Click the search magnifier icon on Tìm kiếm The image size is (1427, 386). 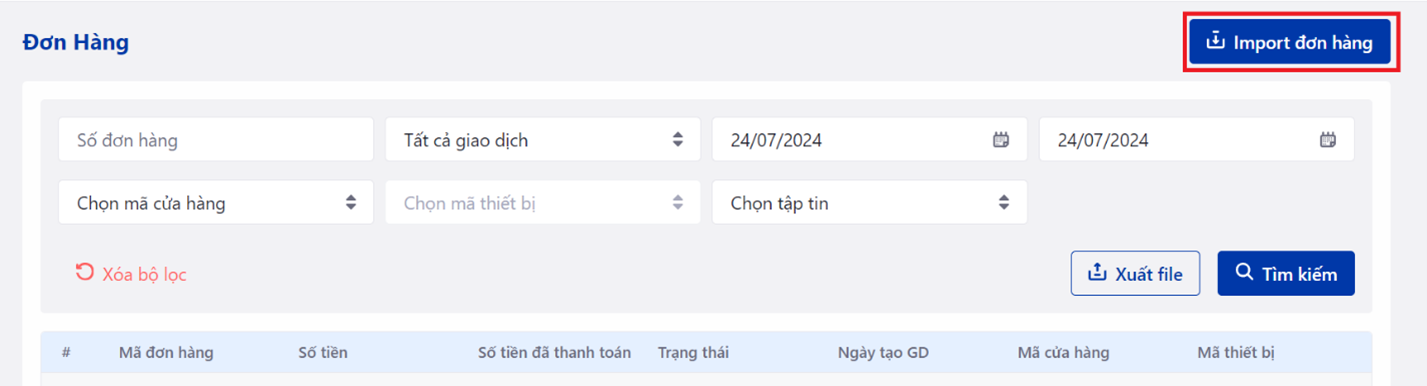[x=1244, y=272]
